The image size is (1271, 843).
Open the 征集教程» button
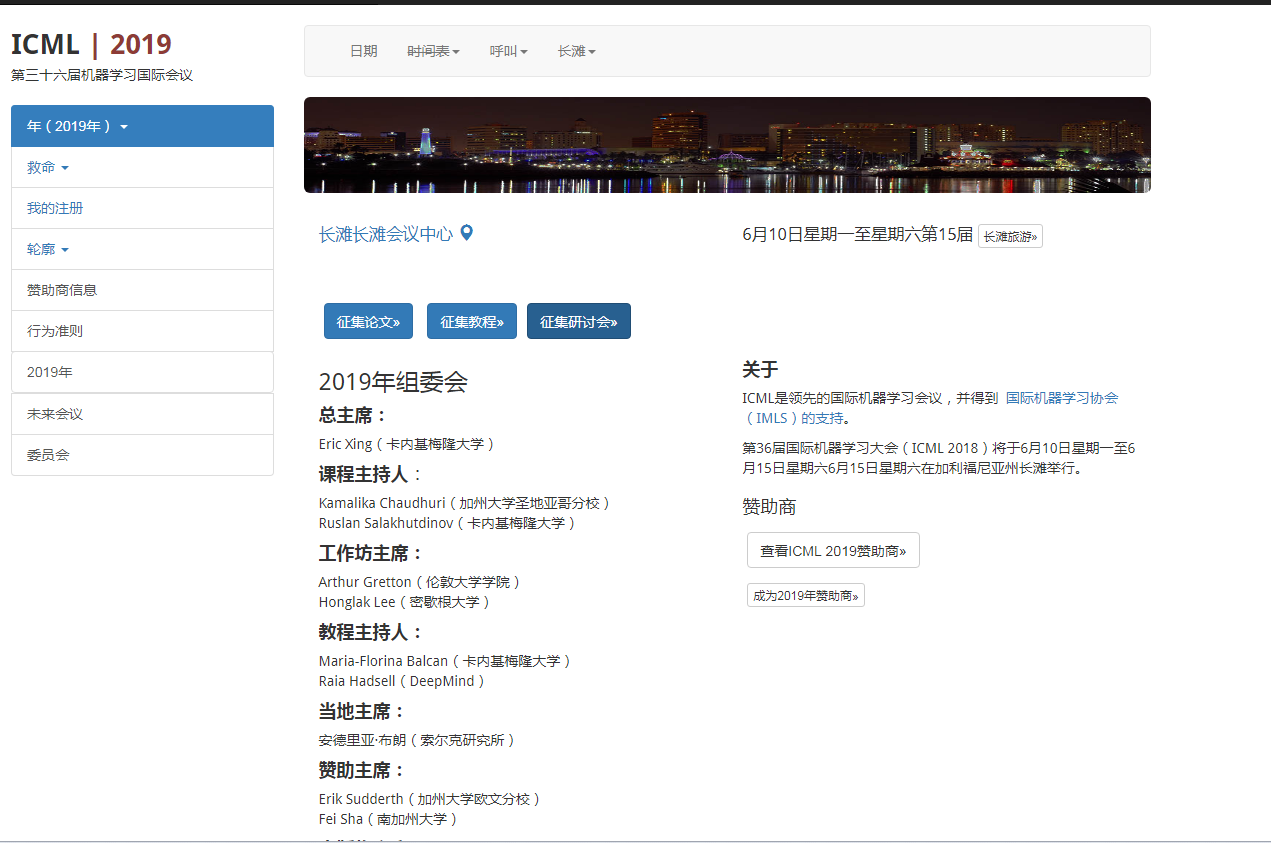[472, 321]
